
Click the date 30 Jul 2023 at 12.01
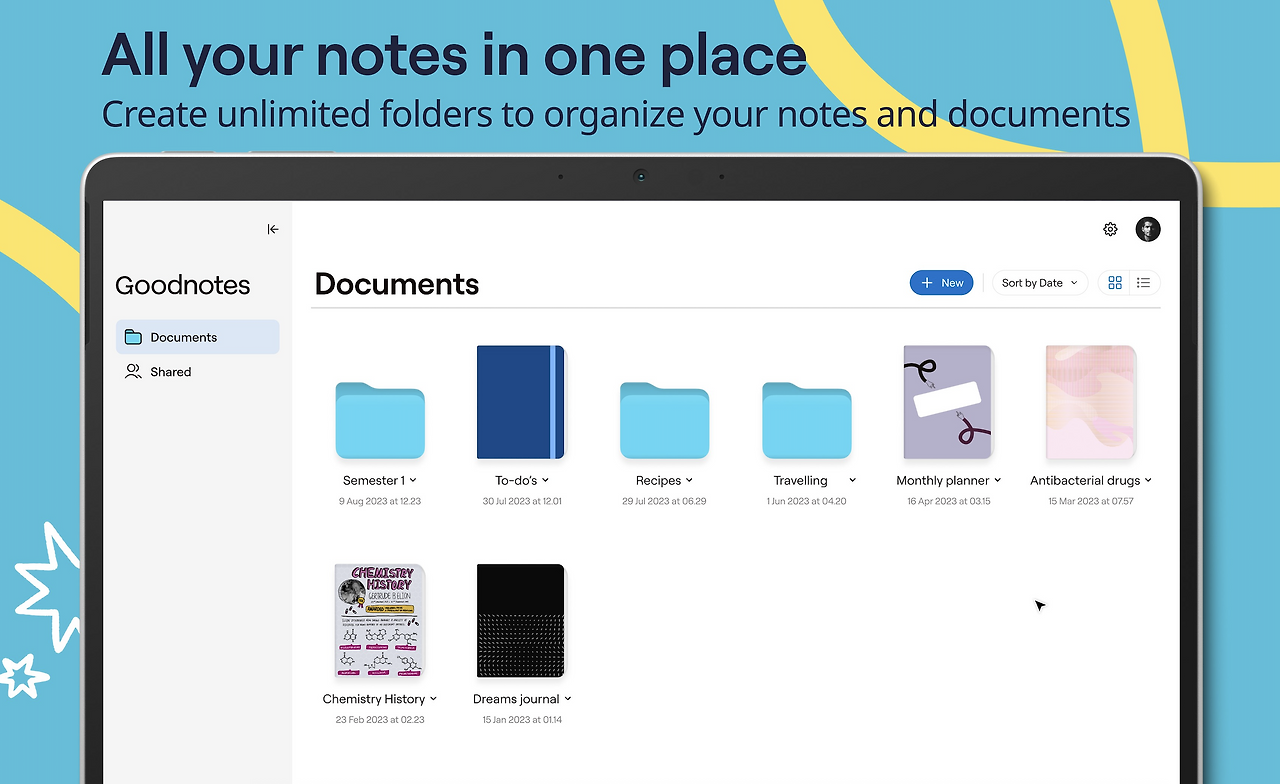tap(522, 501)
